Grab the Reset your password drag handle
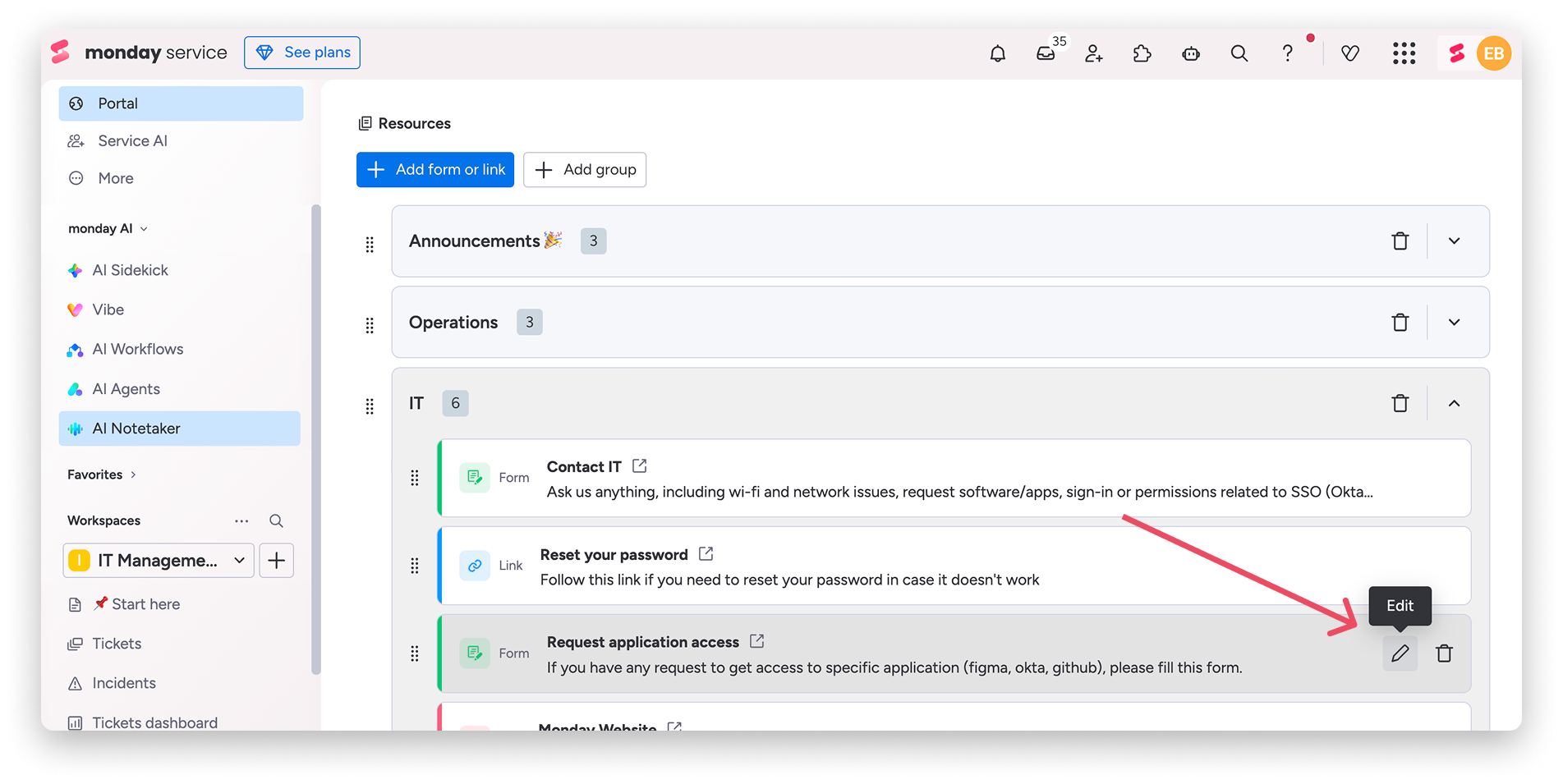Image resolution: width=1563 pixels, height=784 pixels. (x=415, y=566)
